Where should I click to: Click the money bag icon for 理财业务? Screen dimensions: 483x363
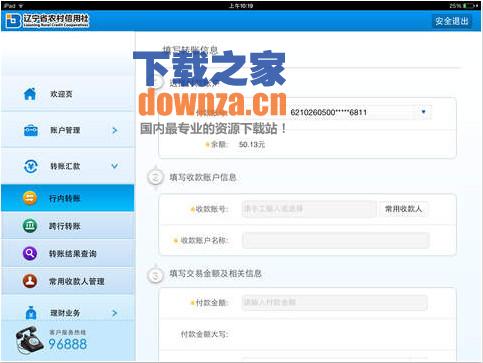click(31, 312)
